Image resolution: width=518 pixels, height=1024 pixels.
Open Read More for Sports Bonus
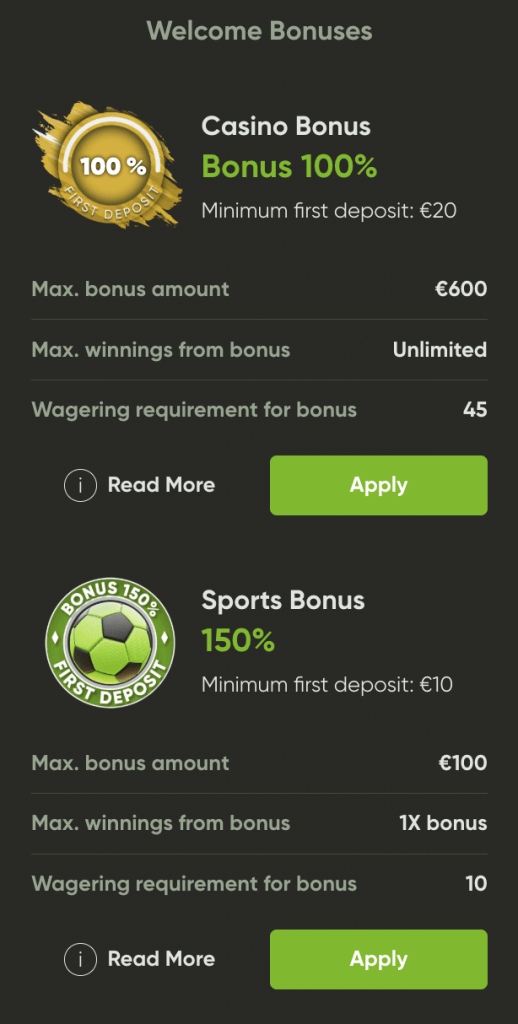click(x=161, y=959)
